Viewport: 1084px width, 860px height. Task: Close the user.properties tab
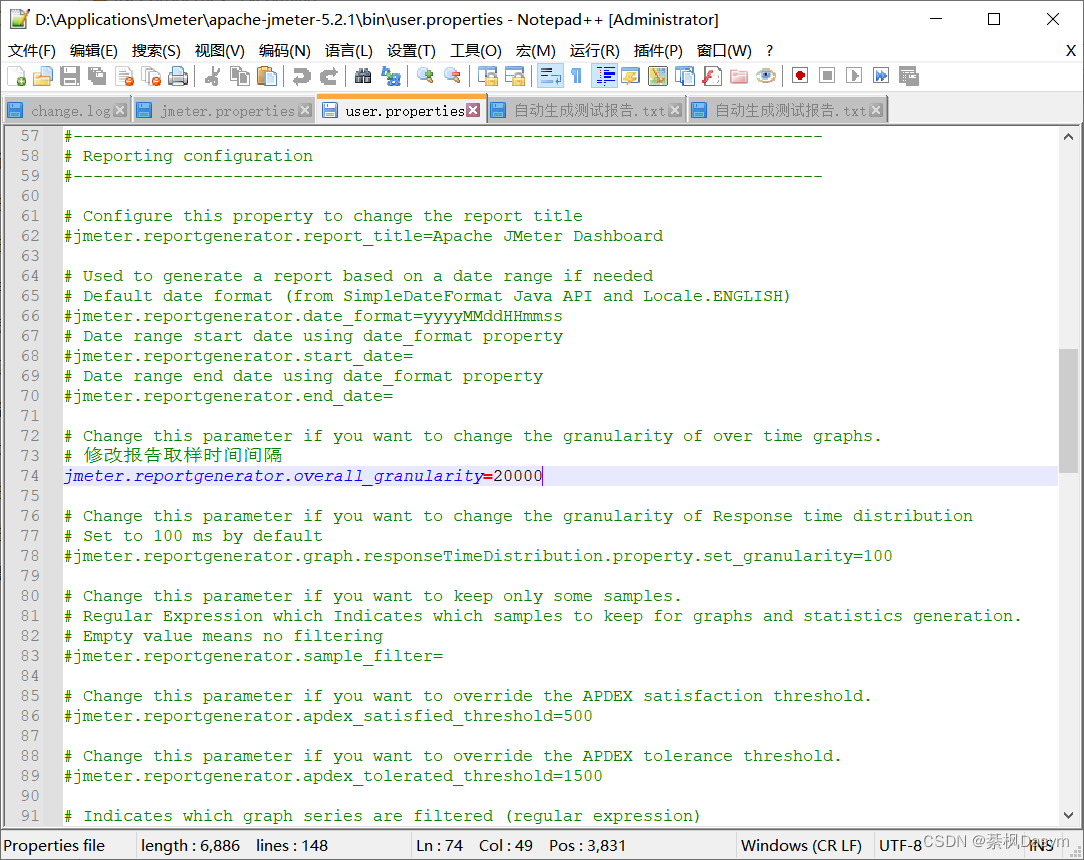click(x=473, y=110)
